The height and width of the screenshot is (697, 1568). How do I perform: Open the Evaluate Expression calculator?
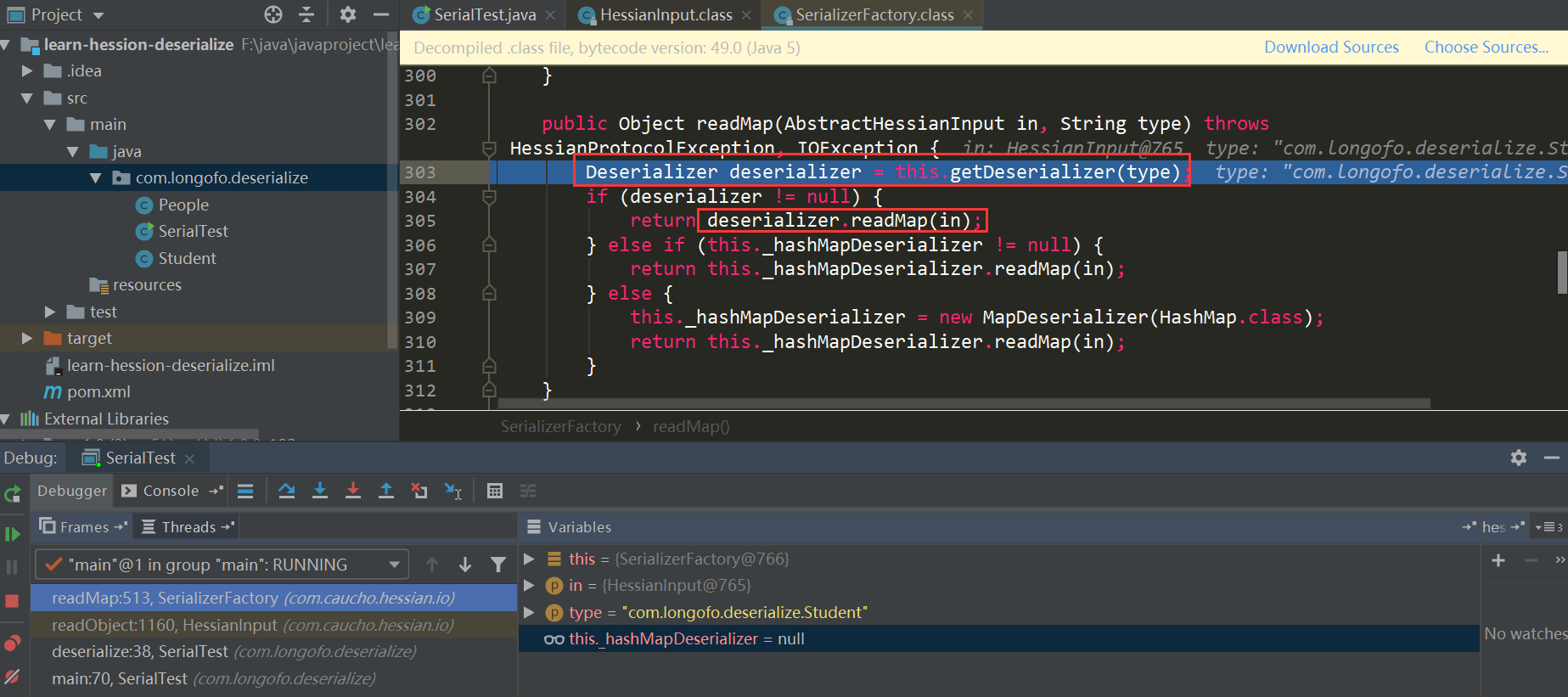click(495, 491)
